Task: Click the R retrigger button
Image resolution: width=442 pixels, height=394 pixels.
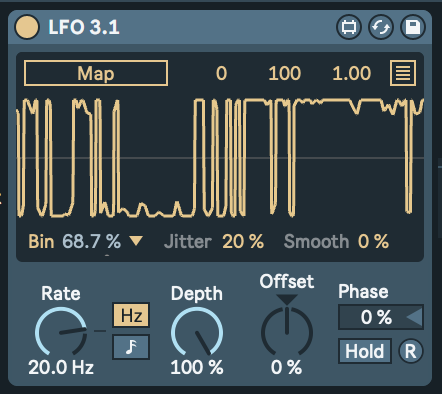Action: click(410, 351)
